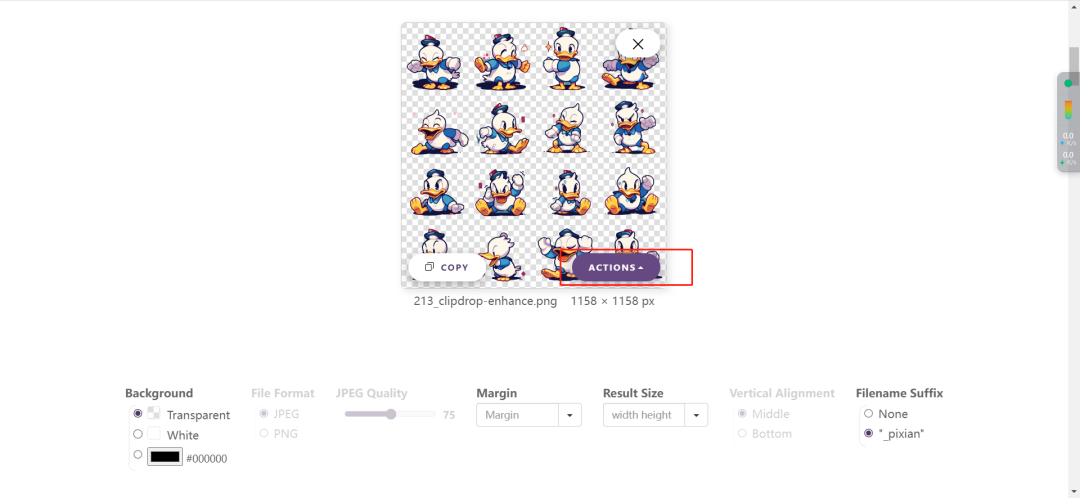This screenshot has height=498, width=1080.
Task: Click the copy icon in COPY button
Action: coord(429,267)
